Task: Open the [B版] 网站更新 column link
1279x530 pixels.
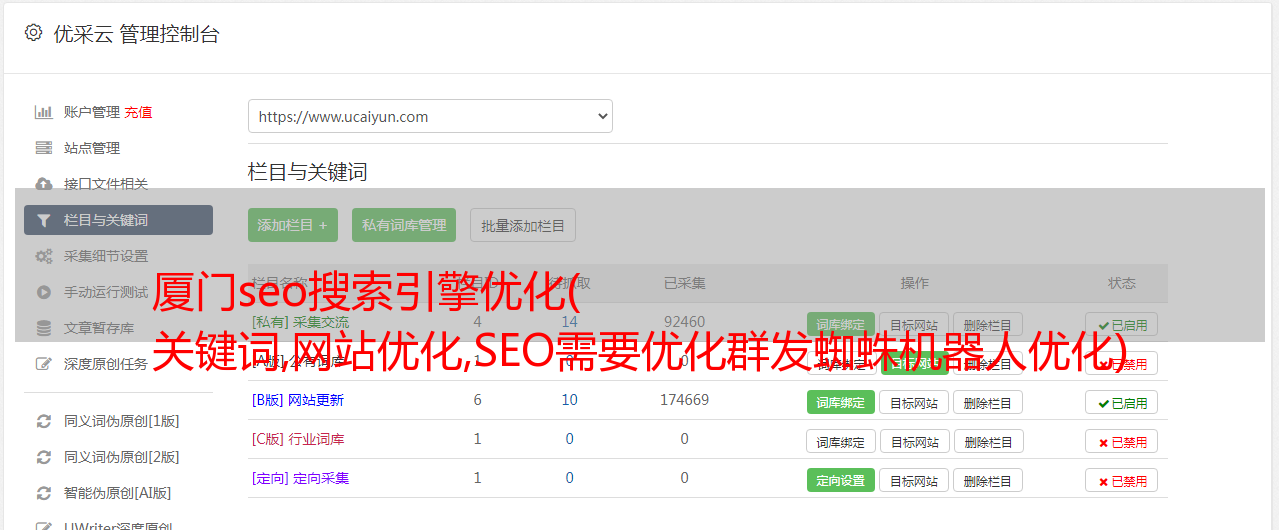Action: click(x=298, y=400)
